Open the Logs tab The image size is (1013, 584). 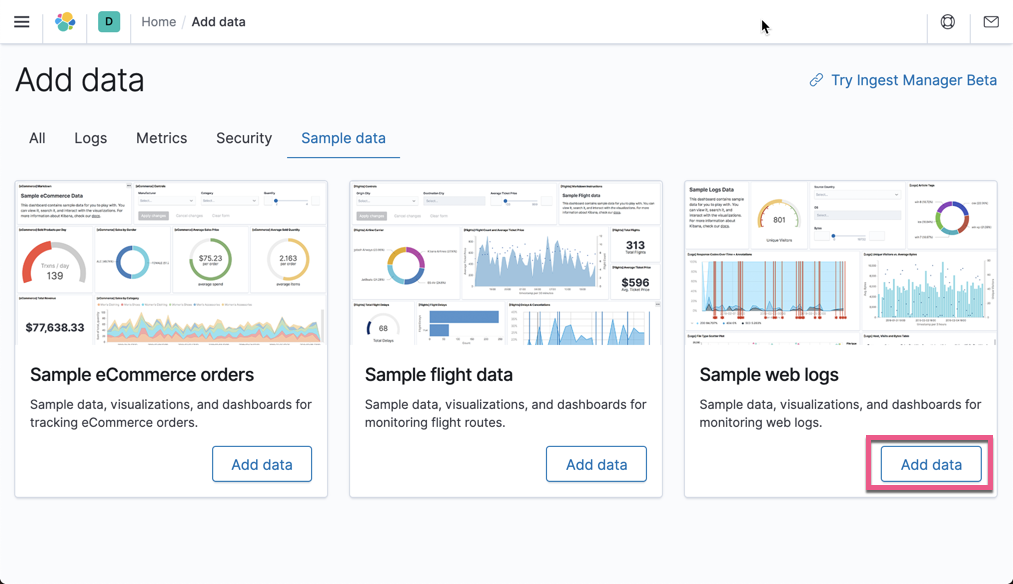click(90, 138)
